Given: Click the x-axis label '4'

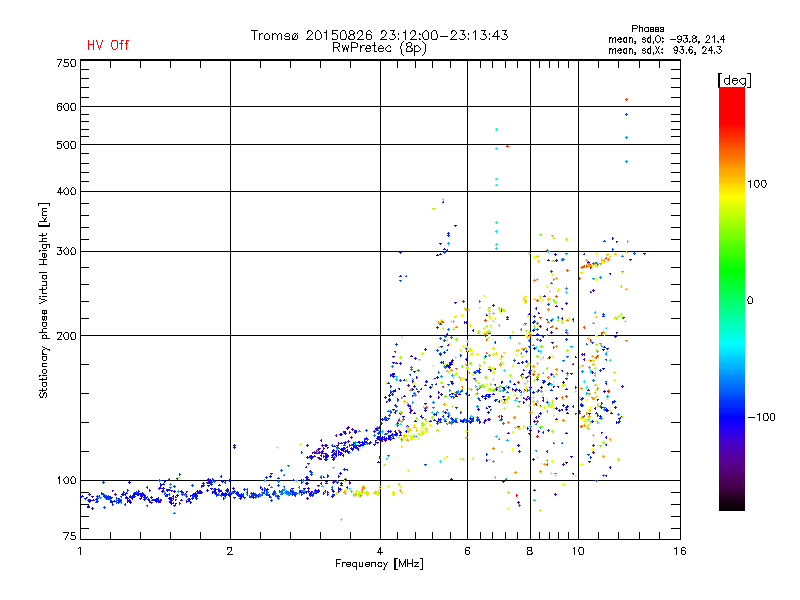Looking at the screenshot, I should [380, 551].
